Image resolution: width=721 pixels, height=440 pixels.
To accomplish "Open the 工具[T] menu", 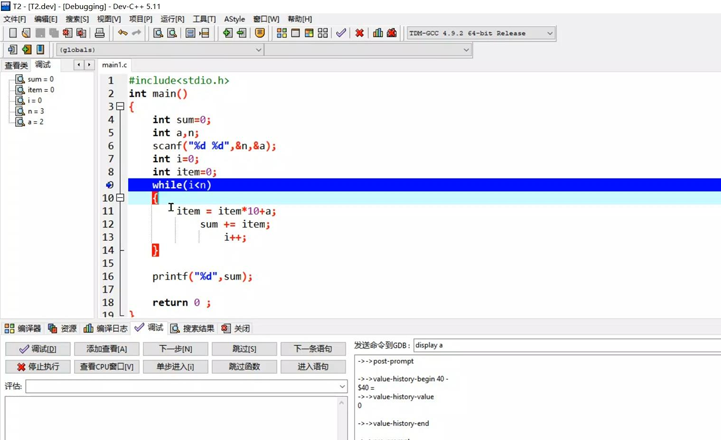I will [204, 19].
